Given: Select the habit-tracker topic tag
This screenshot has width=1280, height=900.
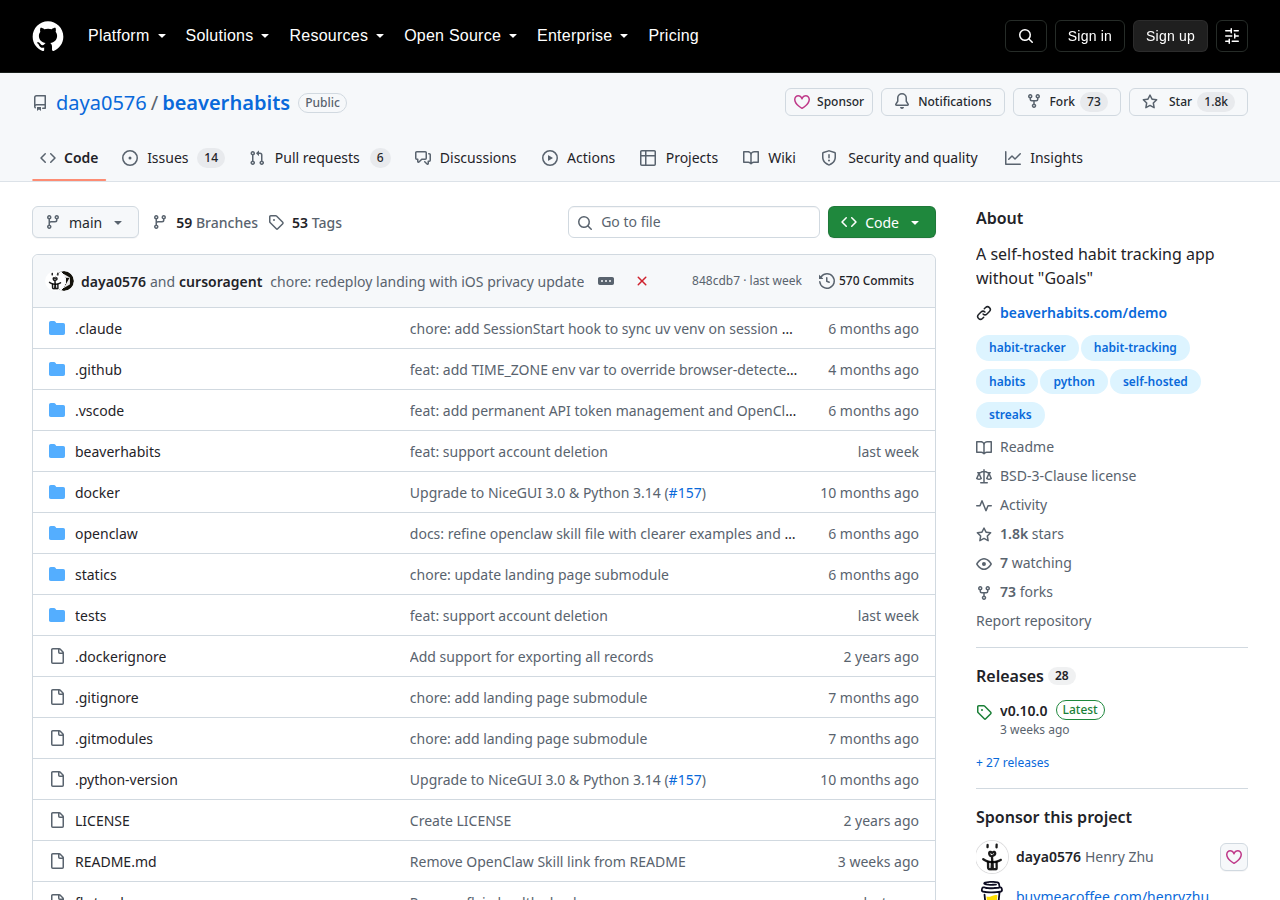Looking at the screenshot, I should point(1027,348).
